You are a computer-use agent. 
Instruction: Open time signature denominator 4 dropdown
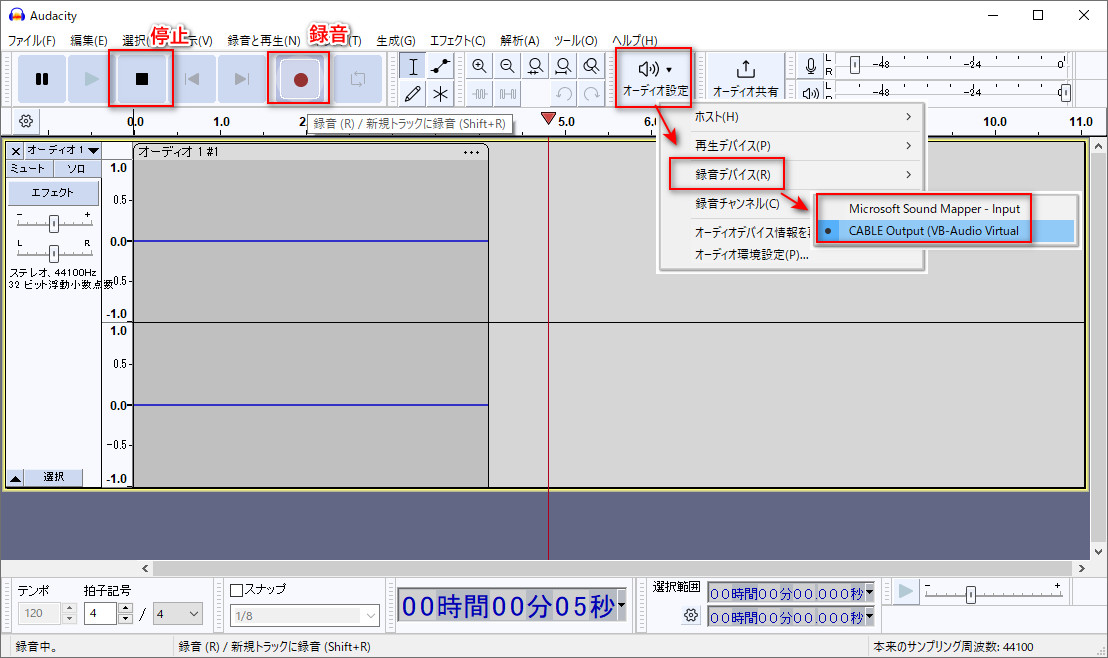178,613
